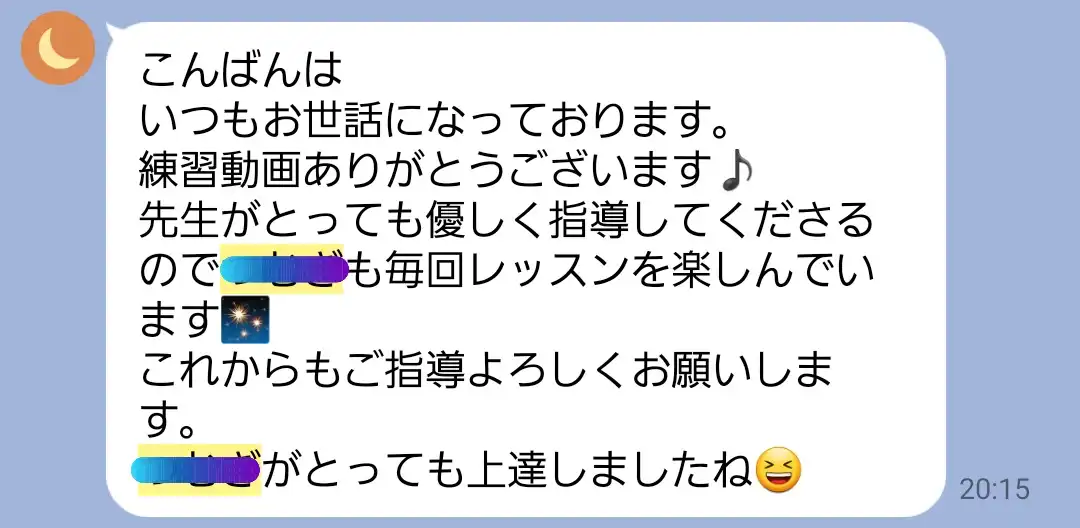
Task: Select the blurred name before がとっても上達
Action: tap(197, 469)
